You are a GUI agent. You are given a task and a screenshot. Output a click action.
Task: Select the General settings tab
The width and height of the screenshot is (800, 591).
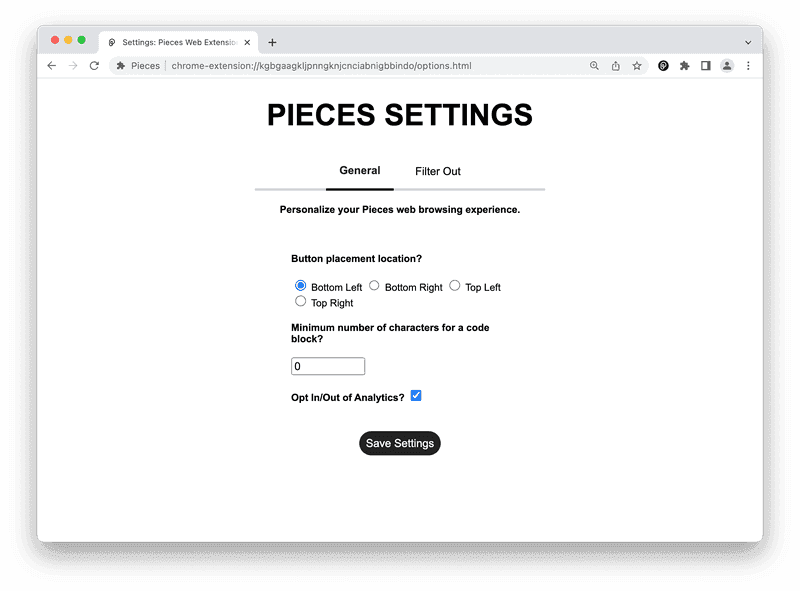(x=360, y=171)
